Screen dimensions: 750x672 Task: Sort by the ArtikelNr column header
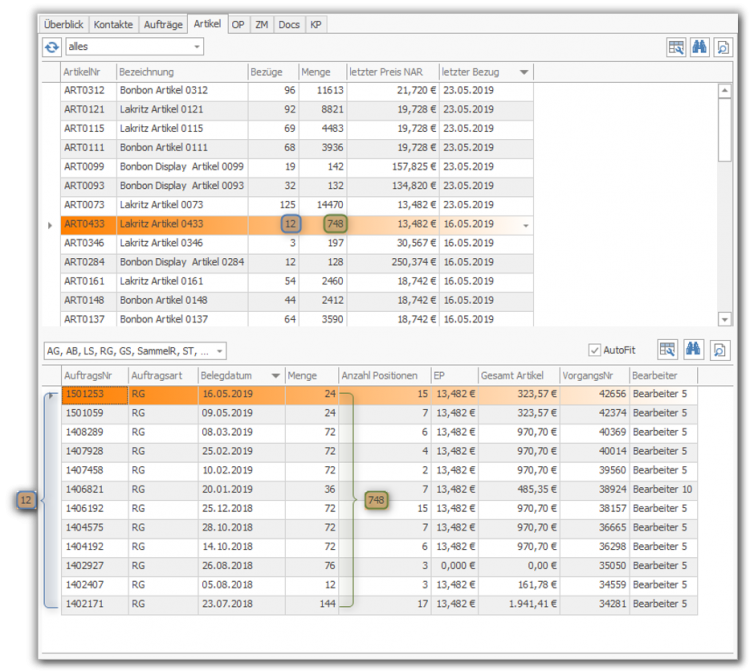(88, 72)
